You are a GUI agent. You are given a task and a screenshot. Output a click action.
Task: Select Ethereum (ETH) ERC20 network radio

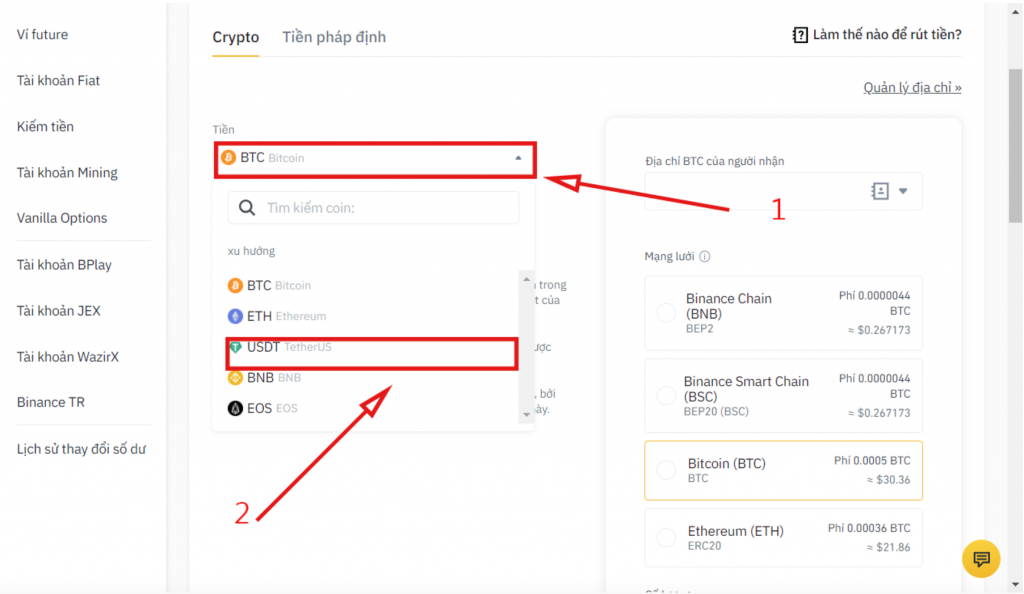coord(666,537)
